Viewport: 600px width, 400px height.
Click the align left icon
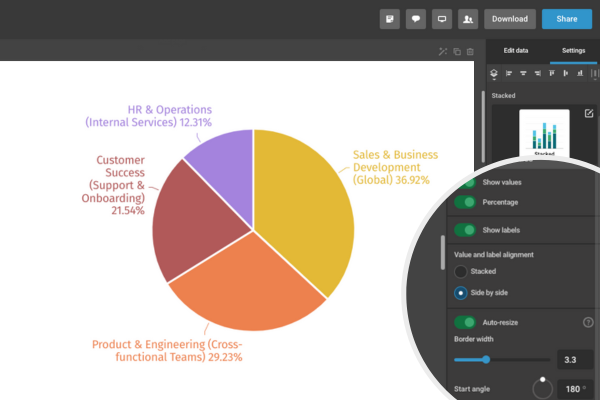coord(509,73)
